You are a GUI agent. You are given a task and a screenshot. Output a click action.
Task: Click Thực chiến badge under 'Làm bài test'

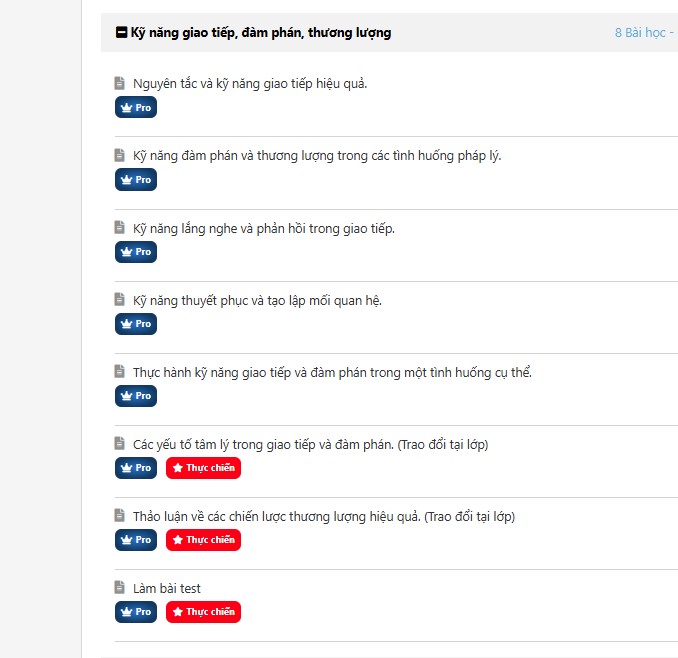point(203,612)
